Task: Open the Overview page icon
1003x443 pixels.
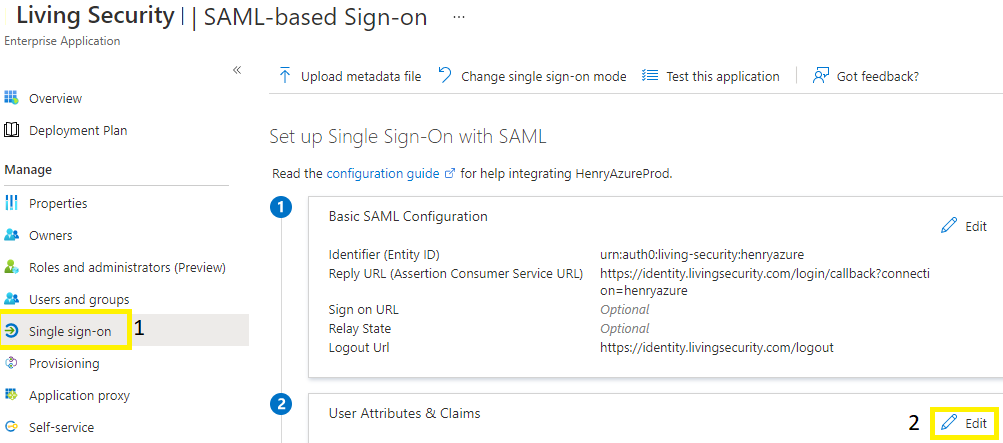Action: [x=11, y=98]
